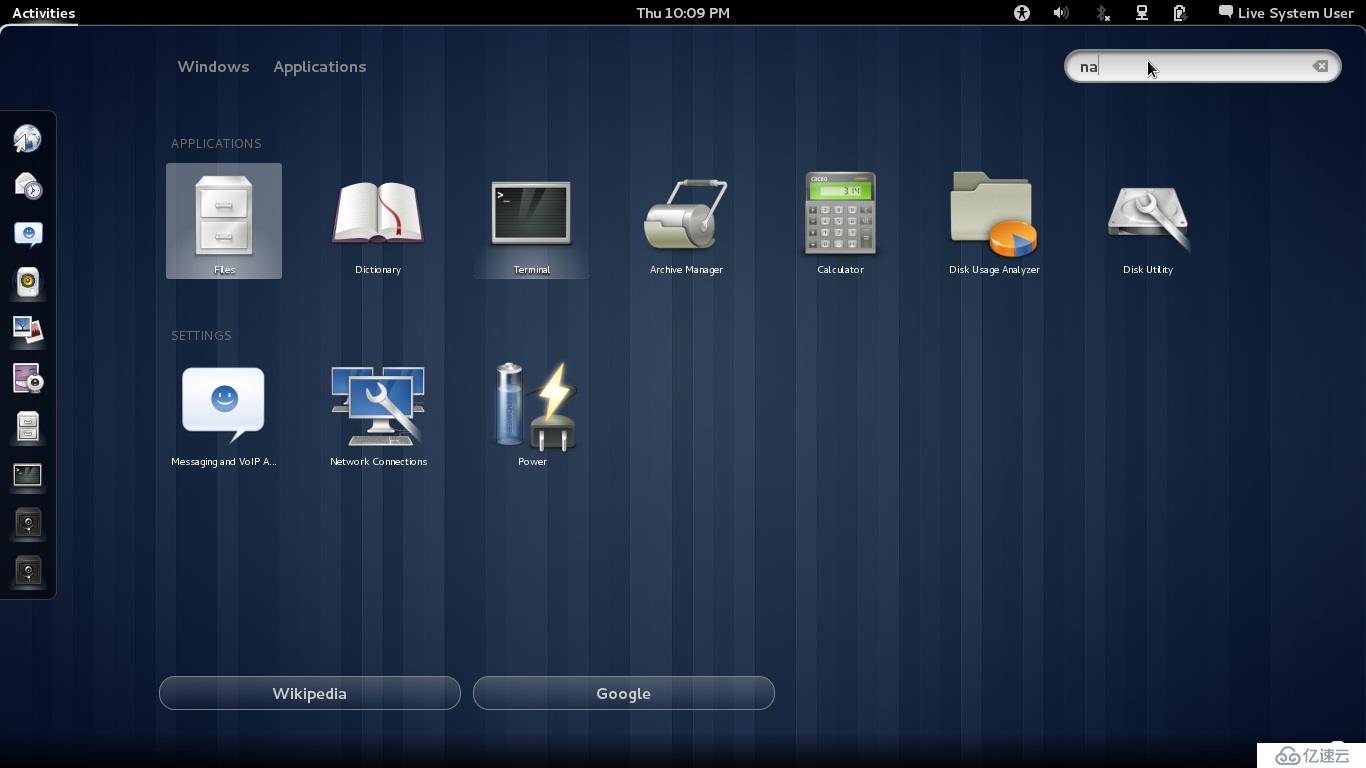Open Power settings
This screenshot has height=768, width=1366.
click(x=532, y=413)
